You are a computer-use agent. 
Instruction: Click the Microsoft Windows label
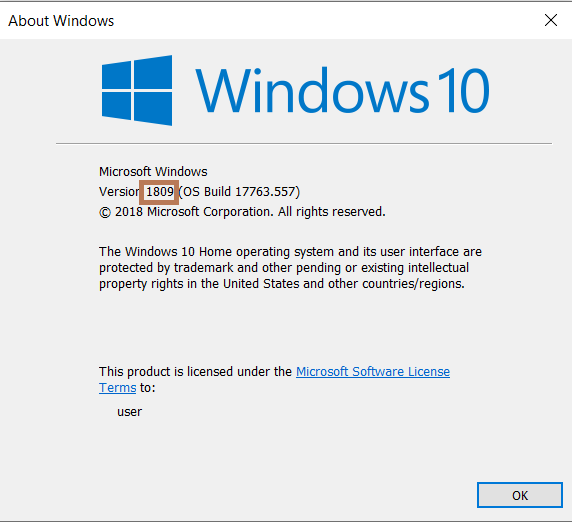click(153, 171)
